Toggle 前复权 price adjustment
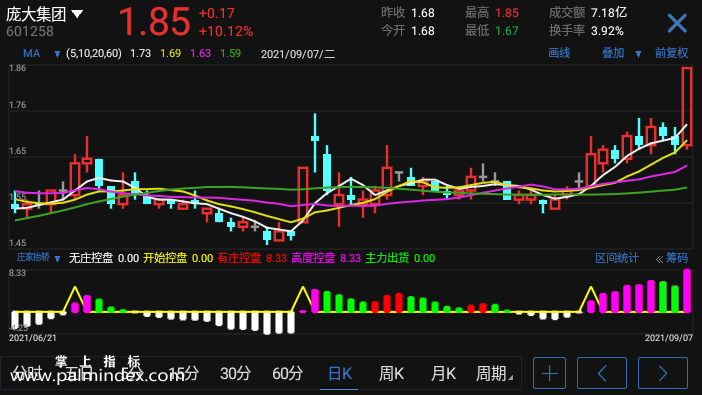Viewport: 702px width, 395px height. [671, 53]
